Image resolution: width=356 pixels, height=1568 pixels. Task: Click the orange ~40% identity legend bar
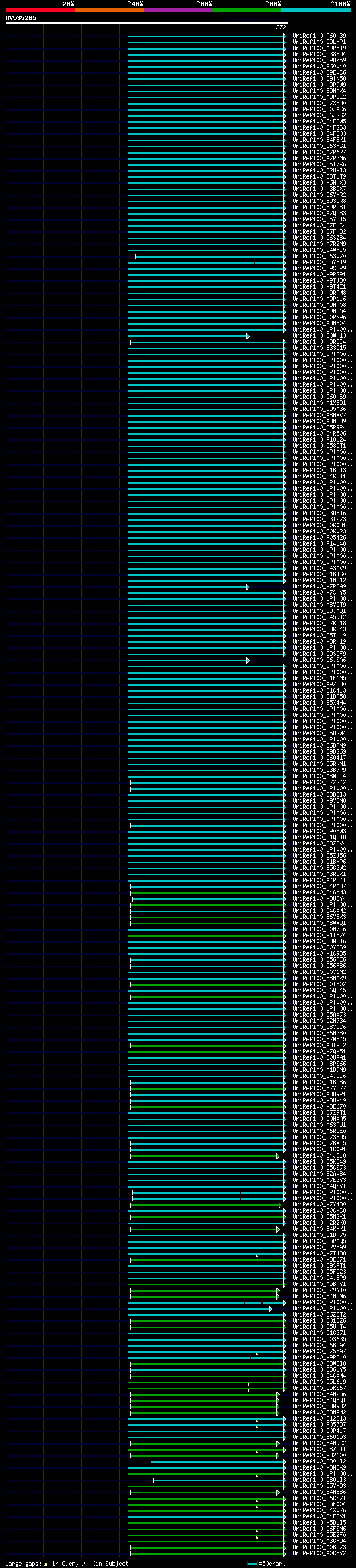[109, 10]
